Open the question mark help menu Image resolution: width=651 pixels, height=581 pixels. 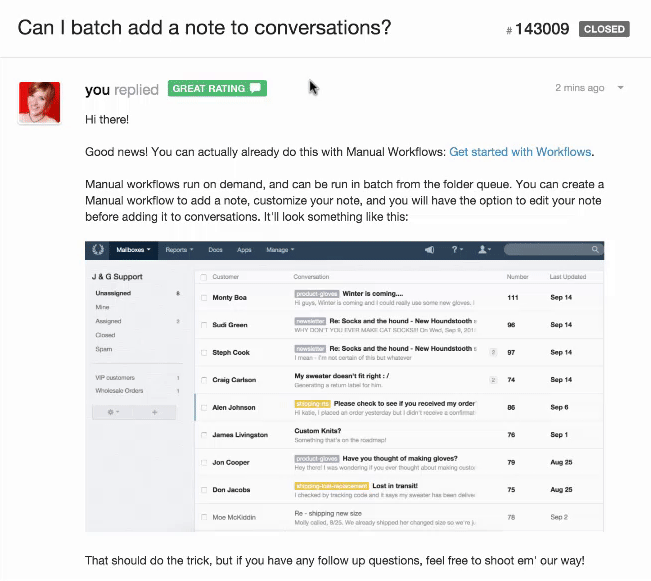pos(456,250)
